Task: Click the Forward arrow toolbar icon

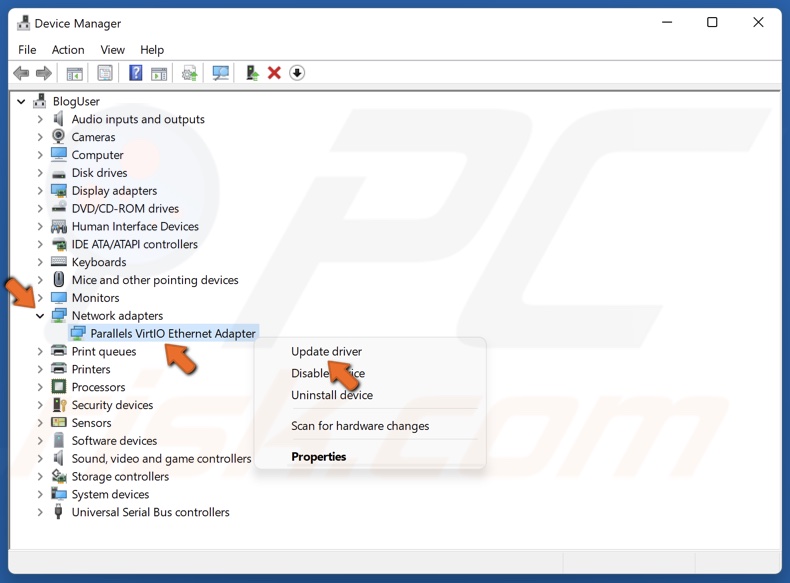Action: click(x=44, y=74)
